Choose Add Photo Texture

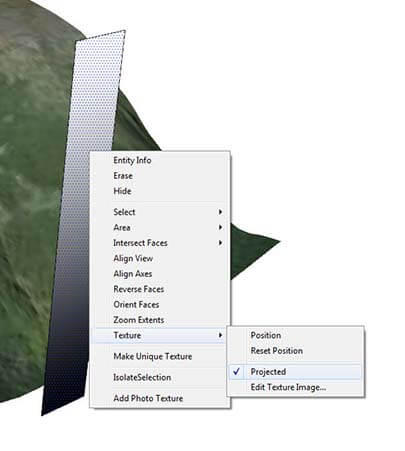click(148, 398)
